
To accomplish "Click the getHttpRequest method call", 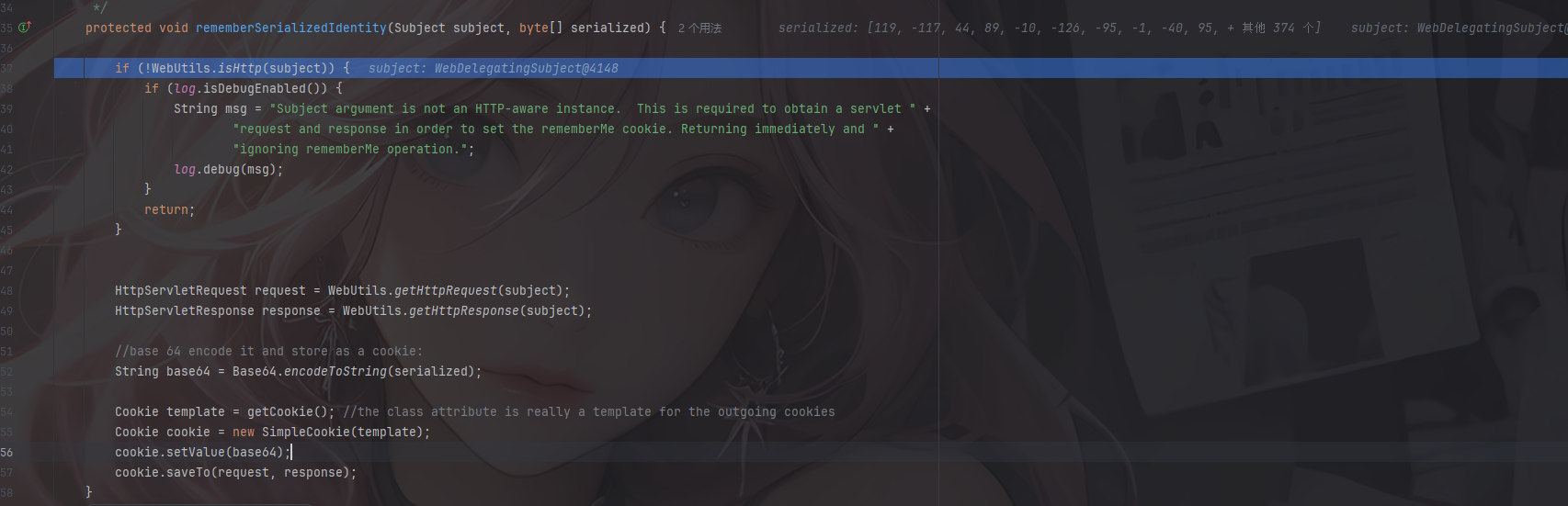I will (x=445, y=291).
